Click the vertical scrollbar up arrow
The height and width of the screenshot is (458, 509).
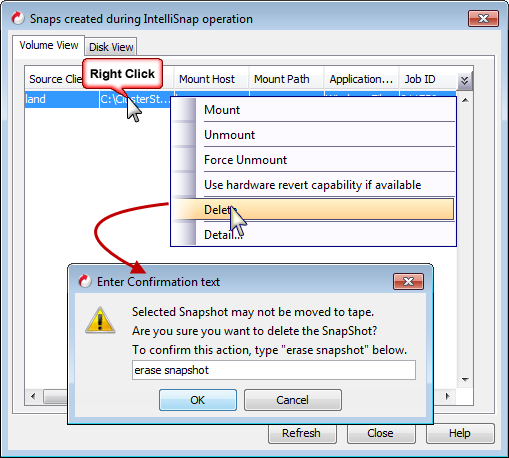click(466, 100)
